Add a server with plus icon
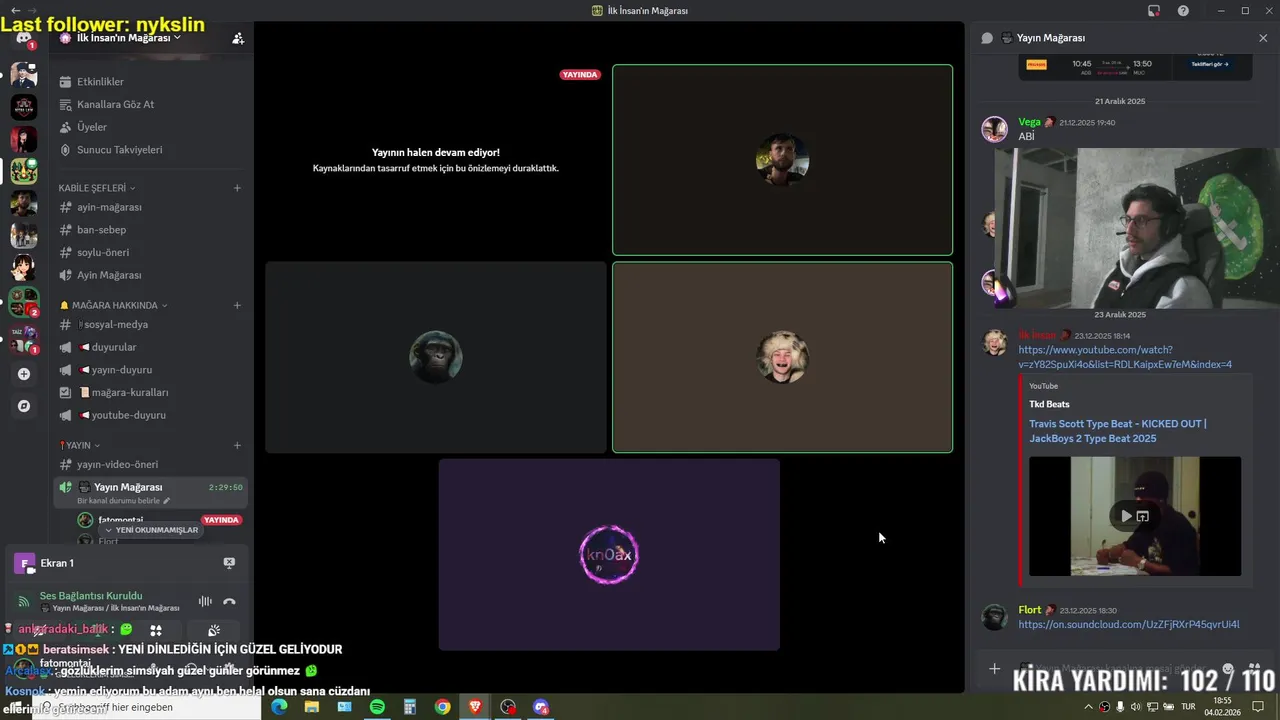This screenshot has height=720, width=1280. tap(24, 374)
